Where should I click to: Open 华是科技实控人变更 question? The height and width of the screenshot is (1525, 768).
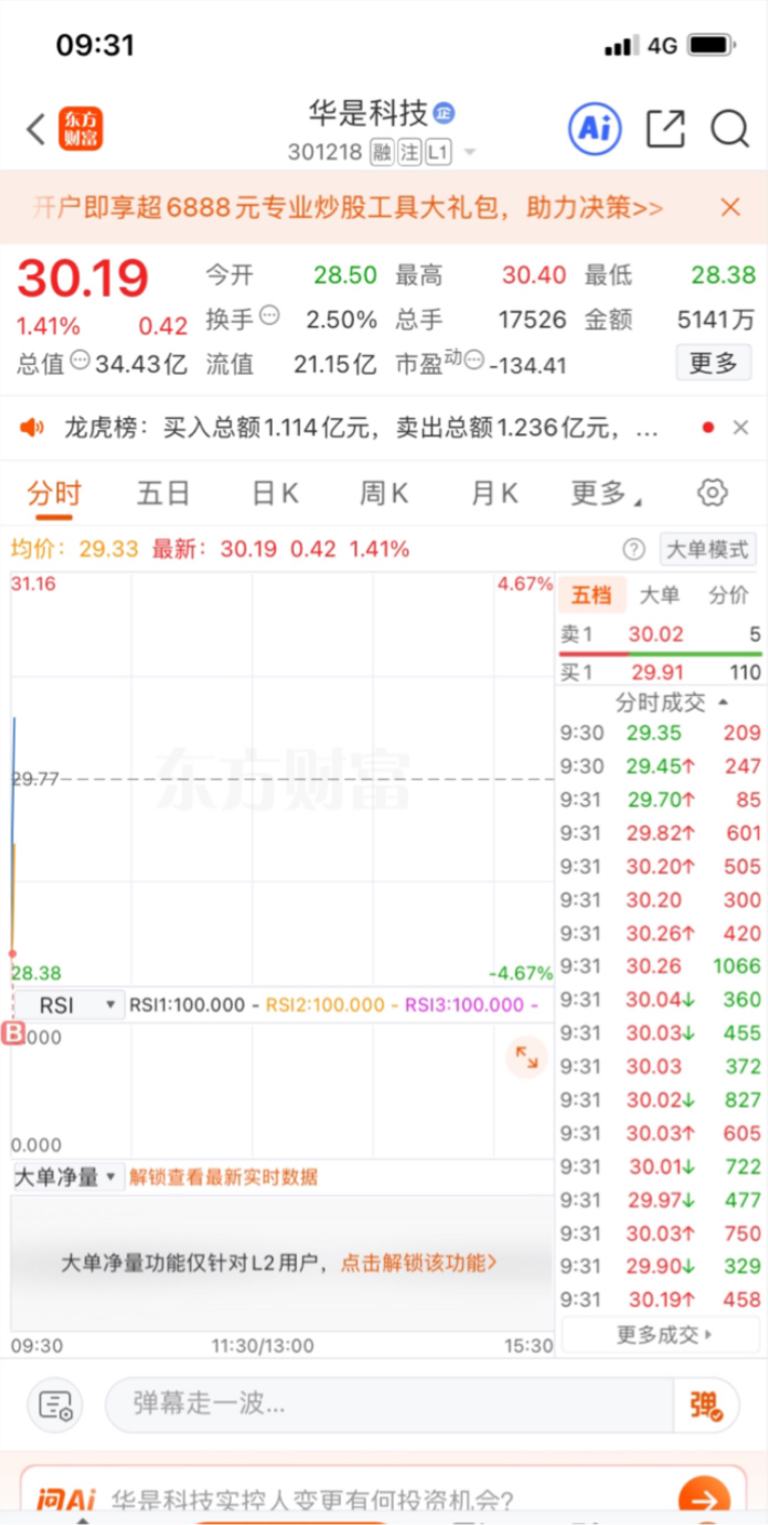coord(312,1500)
